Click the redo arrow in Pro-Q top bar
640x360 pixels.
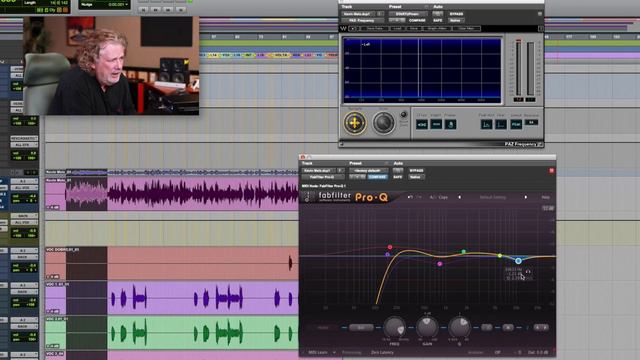tap(418, 198)
